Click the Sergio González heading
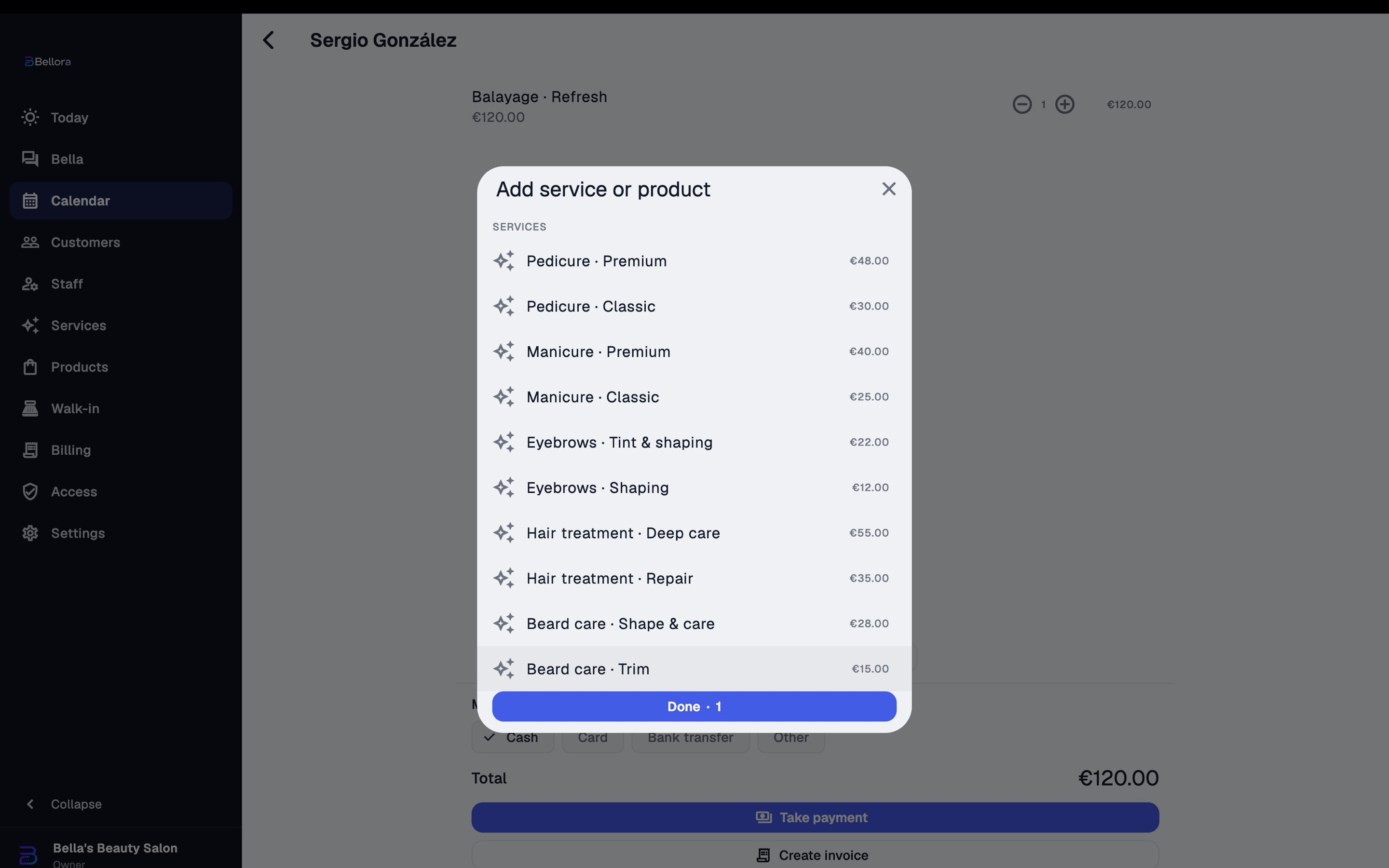1389x868 pixels. (383, 40)
